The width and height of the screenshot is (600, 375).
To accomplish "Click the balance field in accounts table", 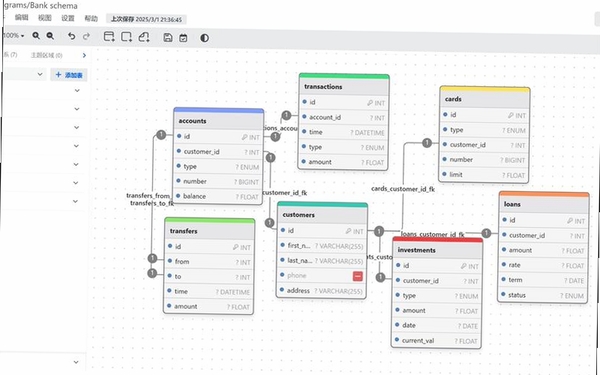I will click(218, 197).
